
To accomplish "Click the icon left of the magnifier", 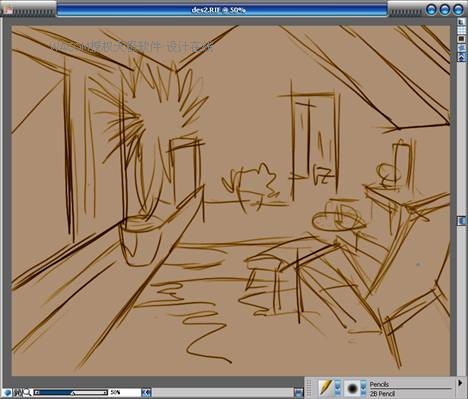I will (19, 393).
